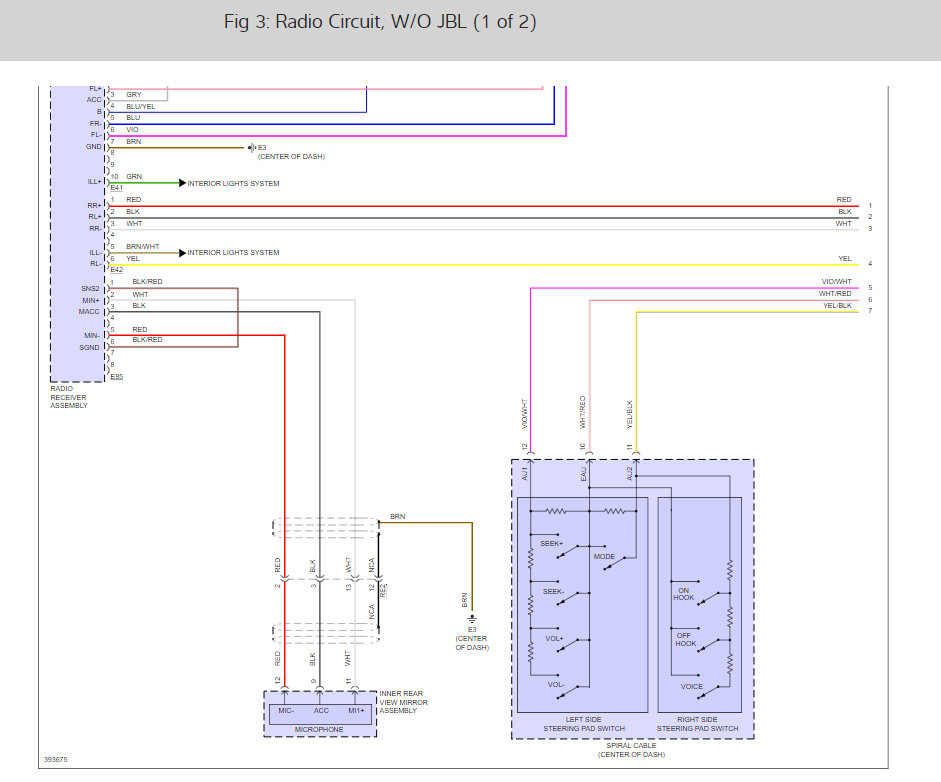Screen dimensions: 941x782
Task: Select the 'RL+' terminal label
Action: 95,217
